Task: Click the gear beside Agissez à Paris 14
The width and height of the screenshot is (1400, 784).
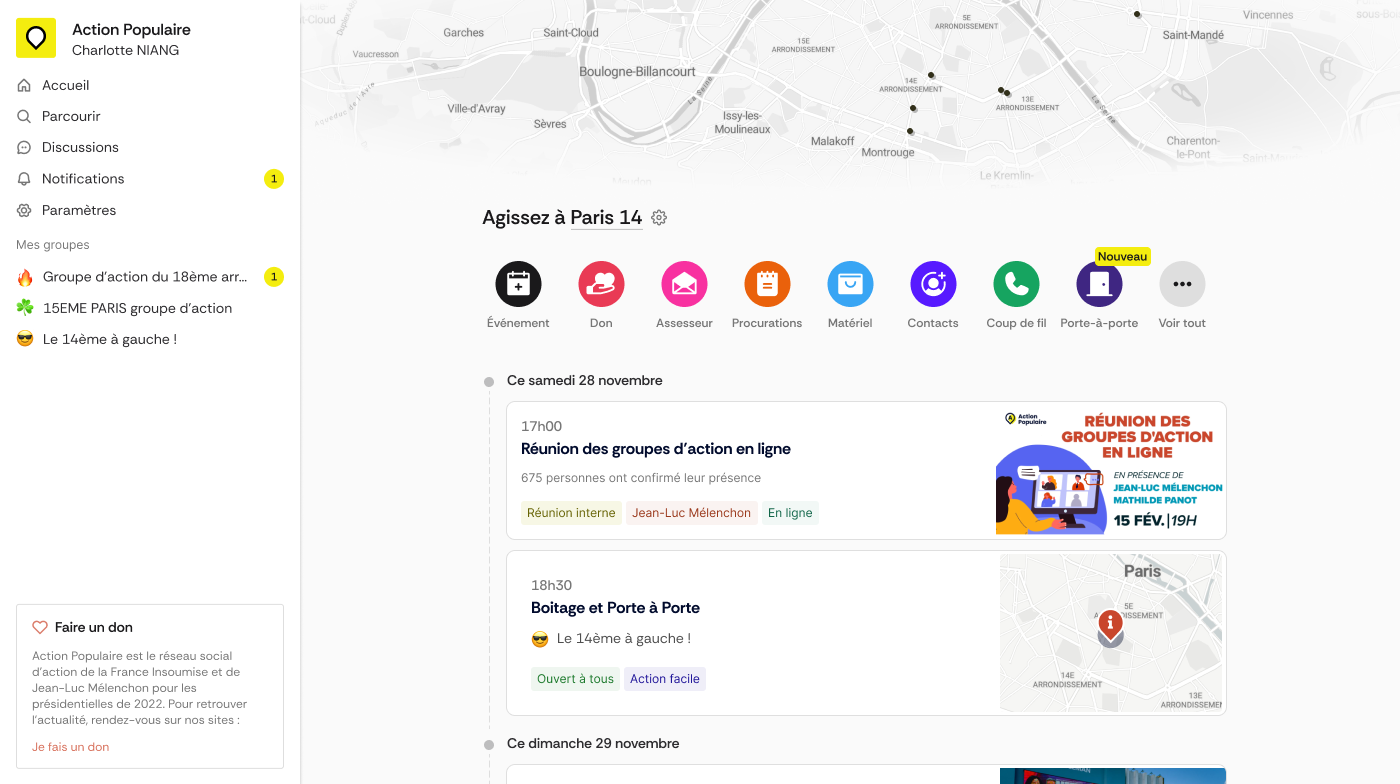Action: (x=659, y=217)
